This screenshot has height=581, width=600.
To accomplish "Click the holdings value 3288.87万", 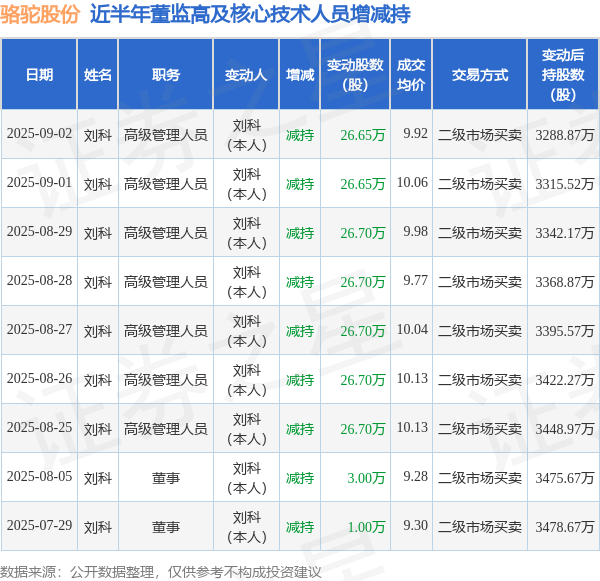I will pos(564,135).
